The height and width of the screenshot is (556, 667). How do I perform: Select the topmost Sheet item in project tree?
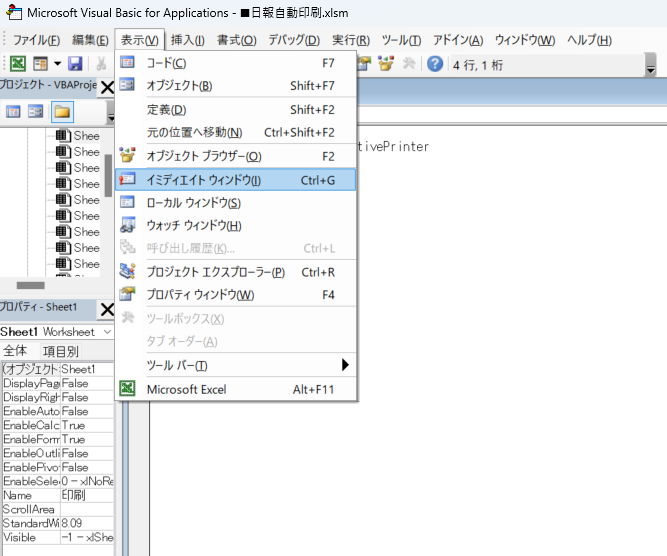coord(78,136)
